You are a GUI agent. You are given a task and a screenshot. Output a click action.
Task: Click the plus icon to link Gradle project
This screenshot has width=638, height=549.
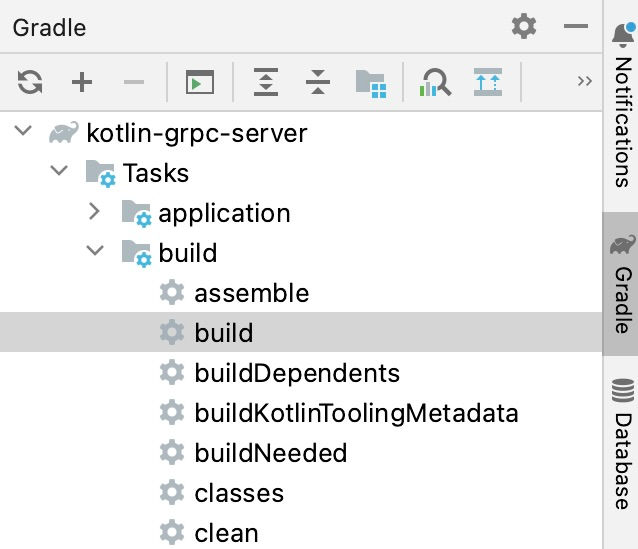[82, 82]
